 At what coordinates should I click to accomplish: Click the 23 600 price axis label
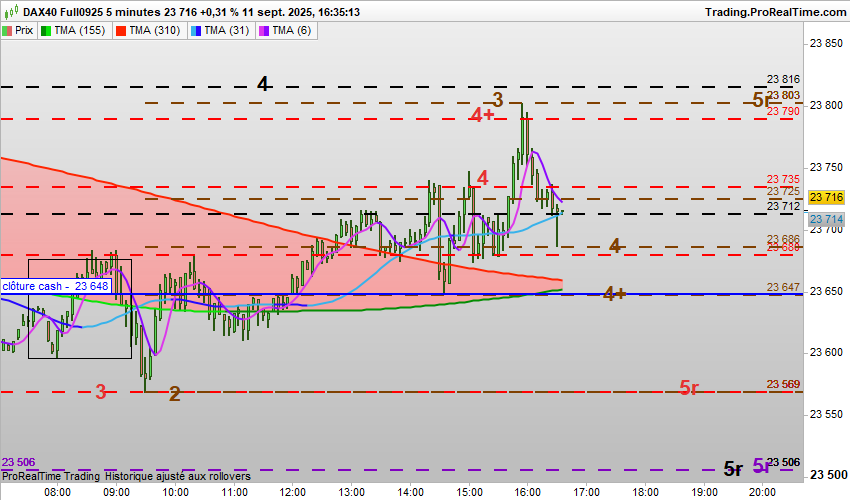827,352
